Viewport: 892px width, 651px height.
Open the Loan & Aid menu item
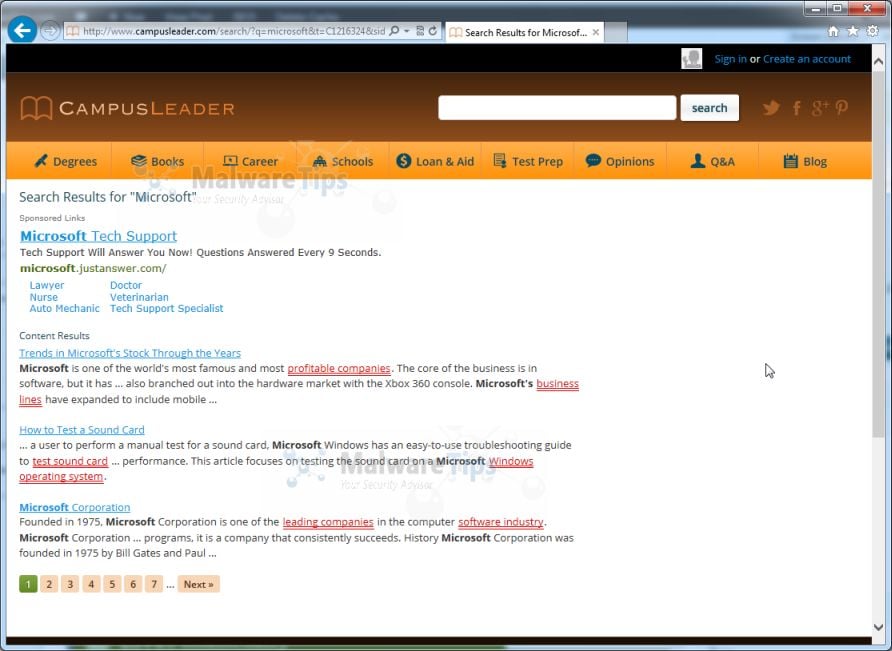[x=435, y=161]
